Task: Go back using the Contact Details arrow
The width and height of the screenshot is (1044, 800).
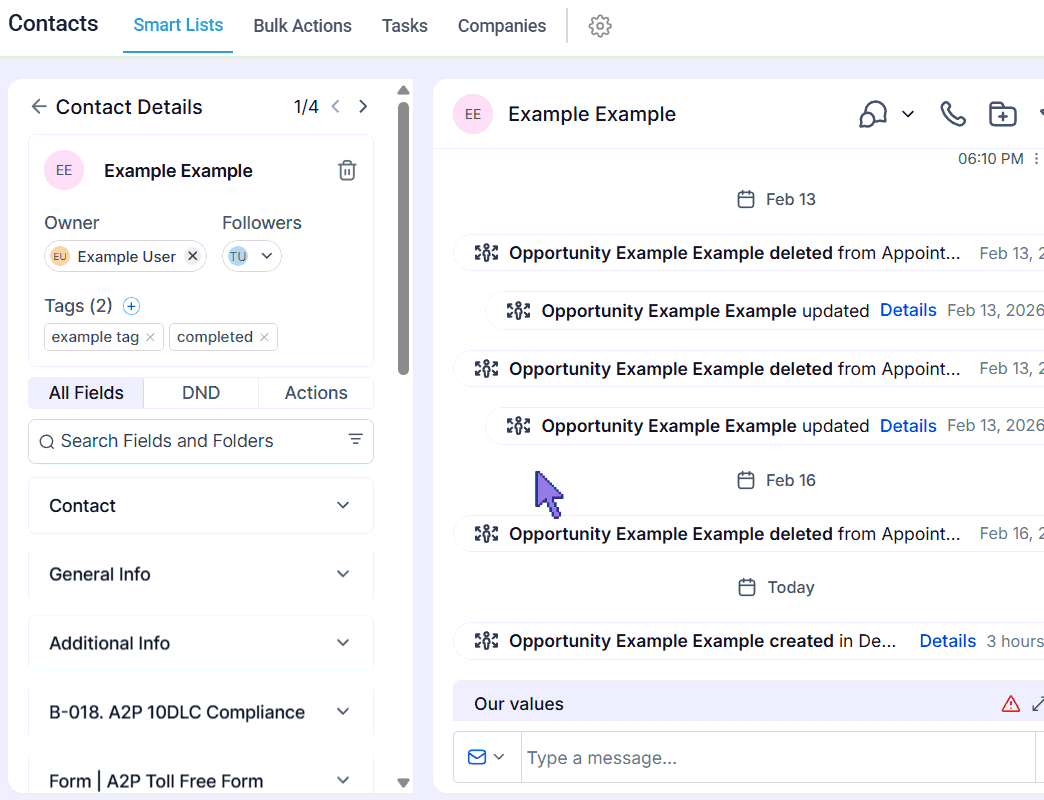Action: point(38,106)
